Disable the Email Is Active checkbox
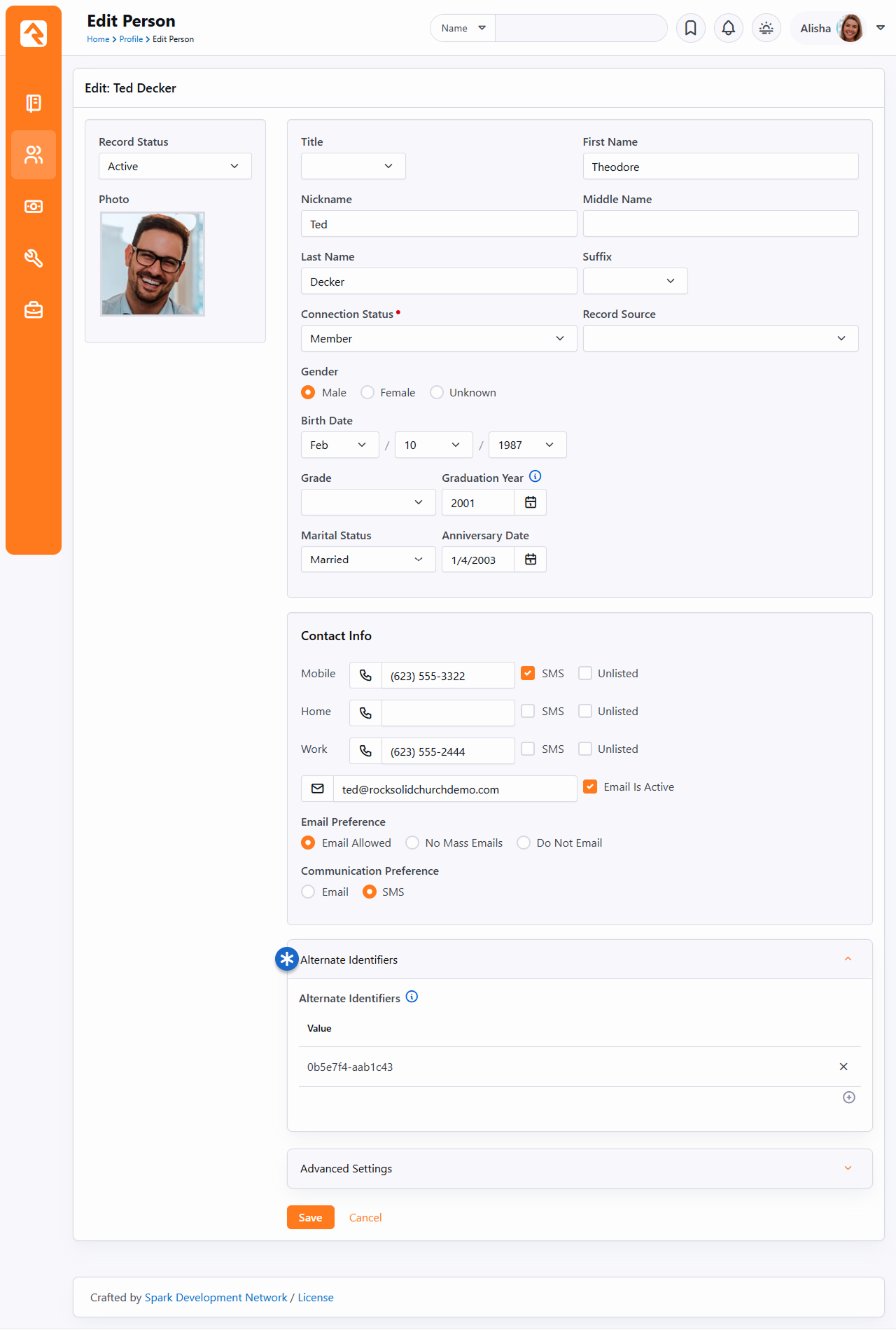This screenshot has height=1330, width=896. pyautogui.click(x=590, y=787)
